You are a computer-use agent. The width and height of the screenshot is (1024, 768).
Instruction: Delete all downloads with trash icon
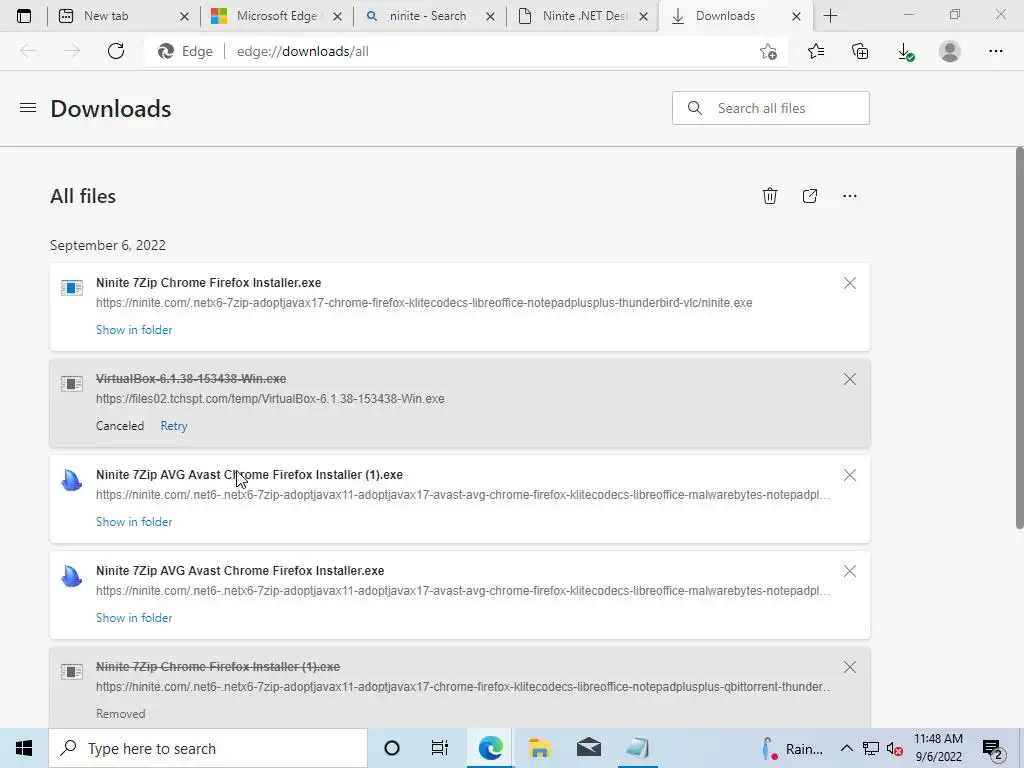[x=770, y=196]
